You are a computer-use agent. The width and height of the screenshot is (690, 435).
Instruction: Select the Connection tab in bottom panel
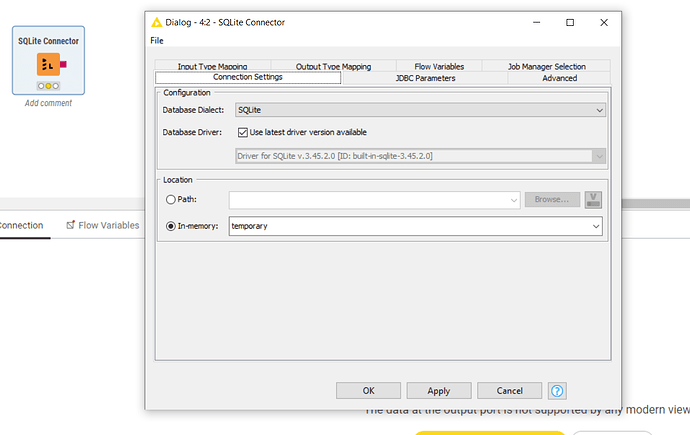22,225
